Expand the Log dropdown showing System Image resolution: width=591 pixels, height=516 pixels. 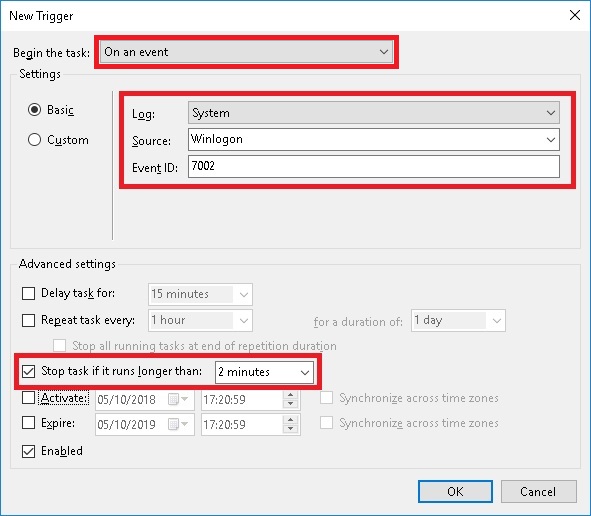[374, 113]
